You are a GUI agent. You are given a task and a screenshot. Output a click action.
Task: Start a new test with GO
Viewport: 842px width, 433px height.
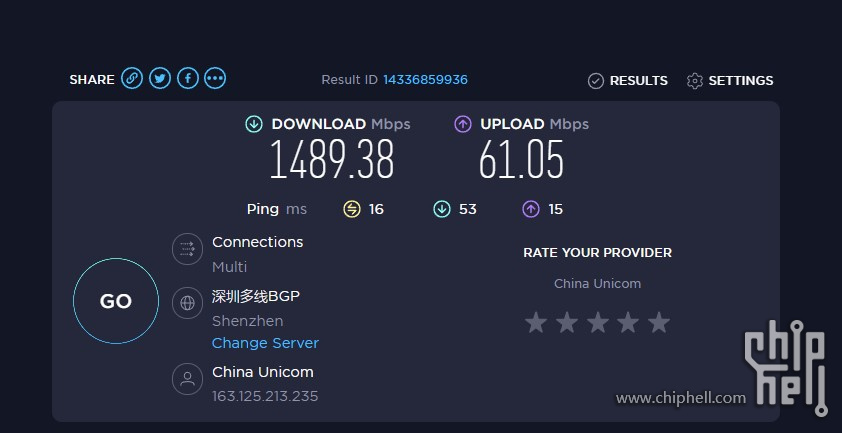point(116,301)
